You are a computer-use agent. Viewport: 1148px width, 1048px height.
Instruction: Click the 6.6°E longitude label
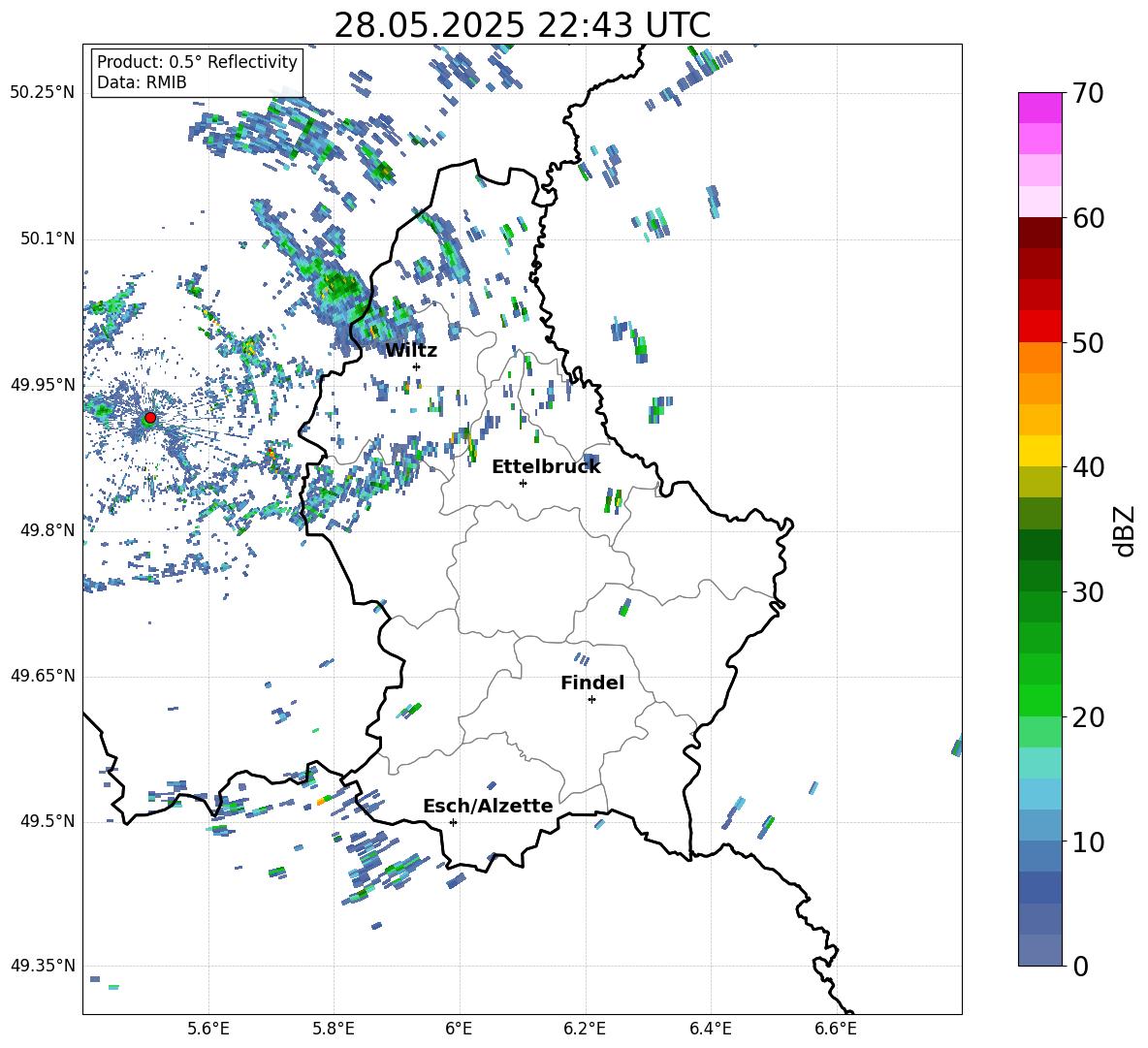836,1029
